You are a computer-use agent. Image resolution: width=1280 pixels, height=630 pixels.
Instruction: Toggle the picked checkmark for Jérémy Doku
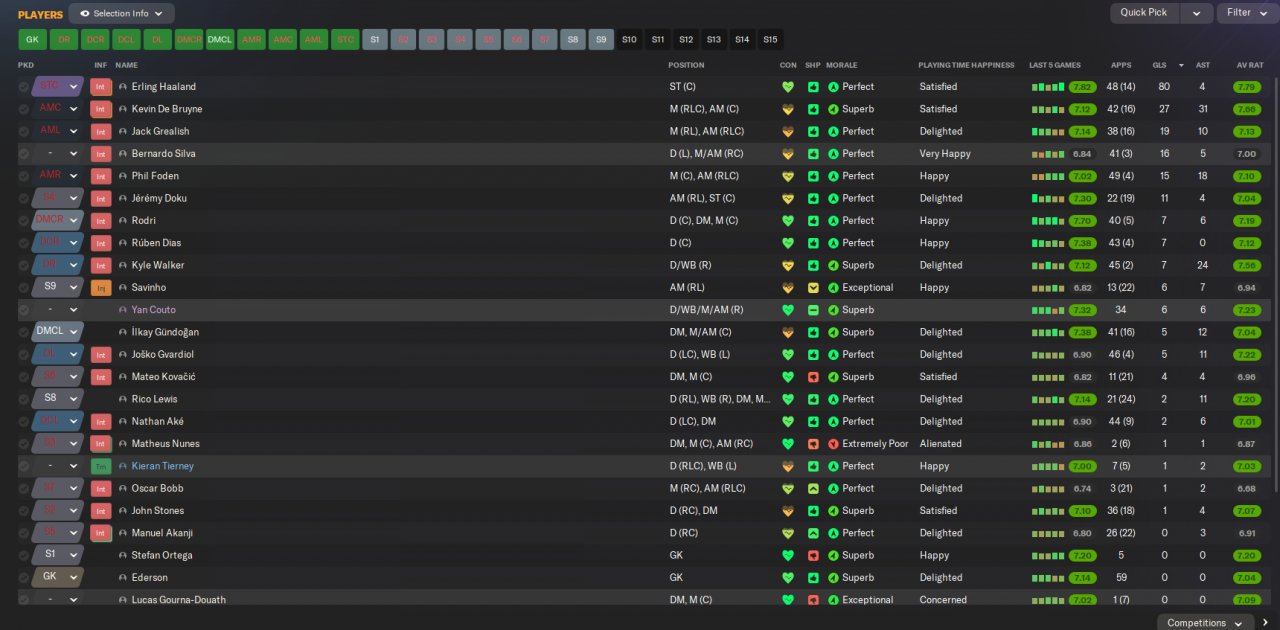(24, 198)
